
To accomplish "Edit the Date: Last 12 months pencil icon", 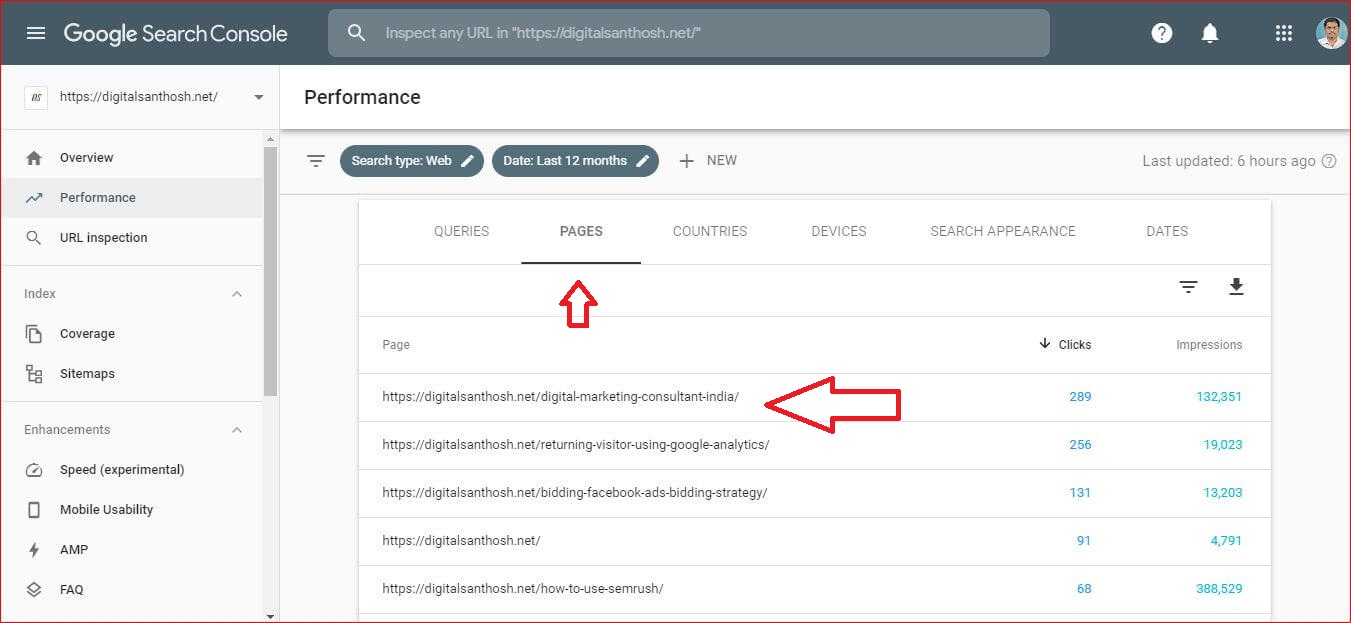I will click(x=642, y=161).
